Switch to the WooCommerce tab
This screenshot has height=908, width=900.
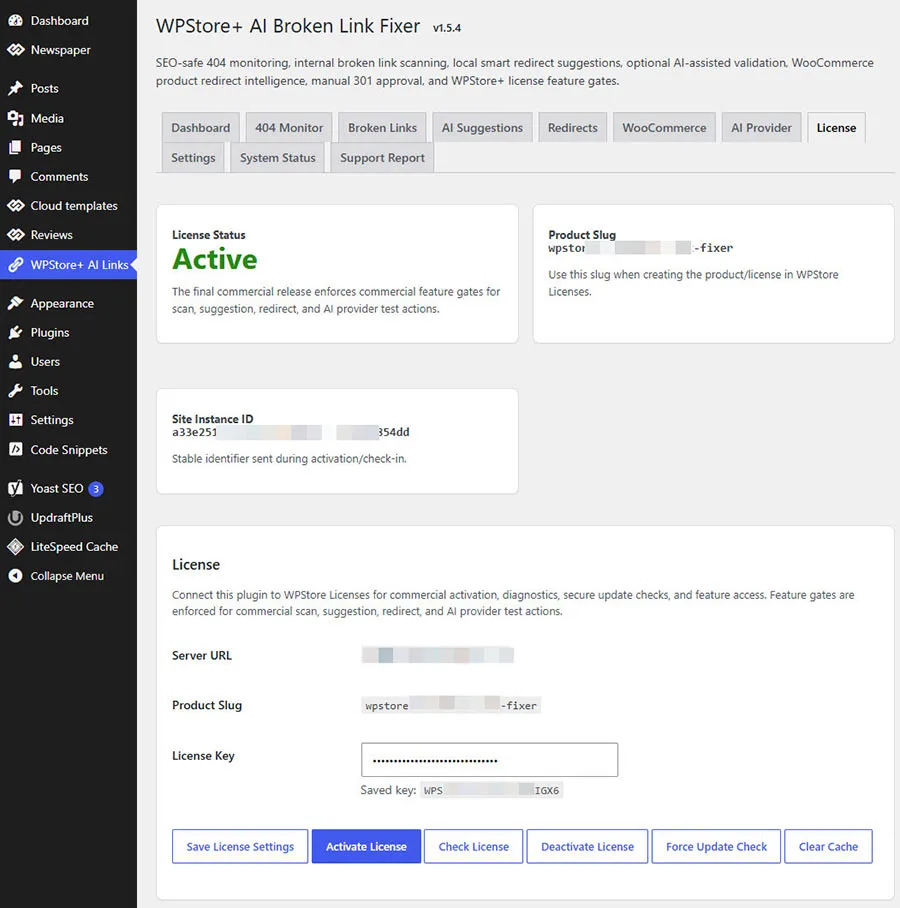664,127
